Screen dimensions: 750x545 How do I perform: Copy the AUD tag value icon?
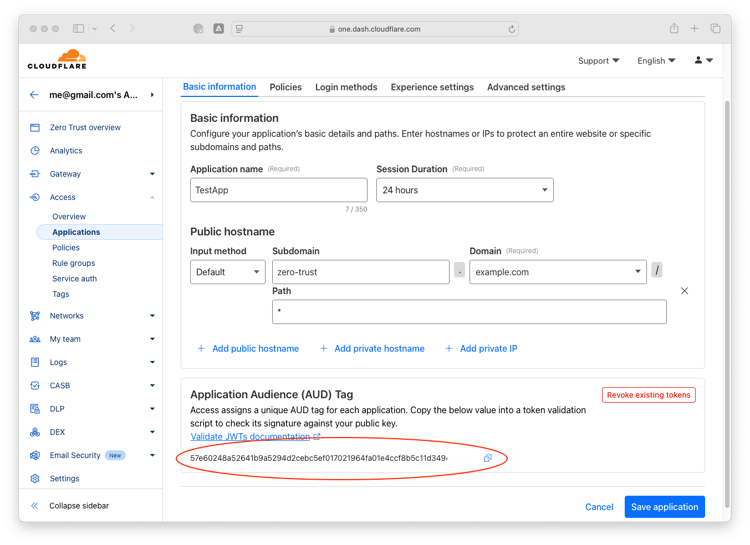[x=487, y=458]
